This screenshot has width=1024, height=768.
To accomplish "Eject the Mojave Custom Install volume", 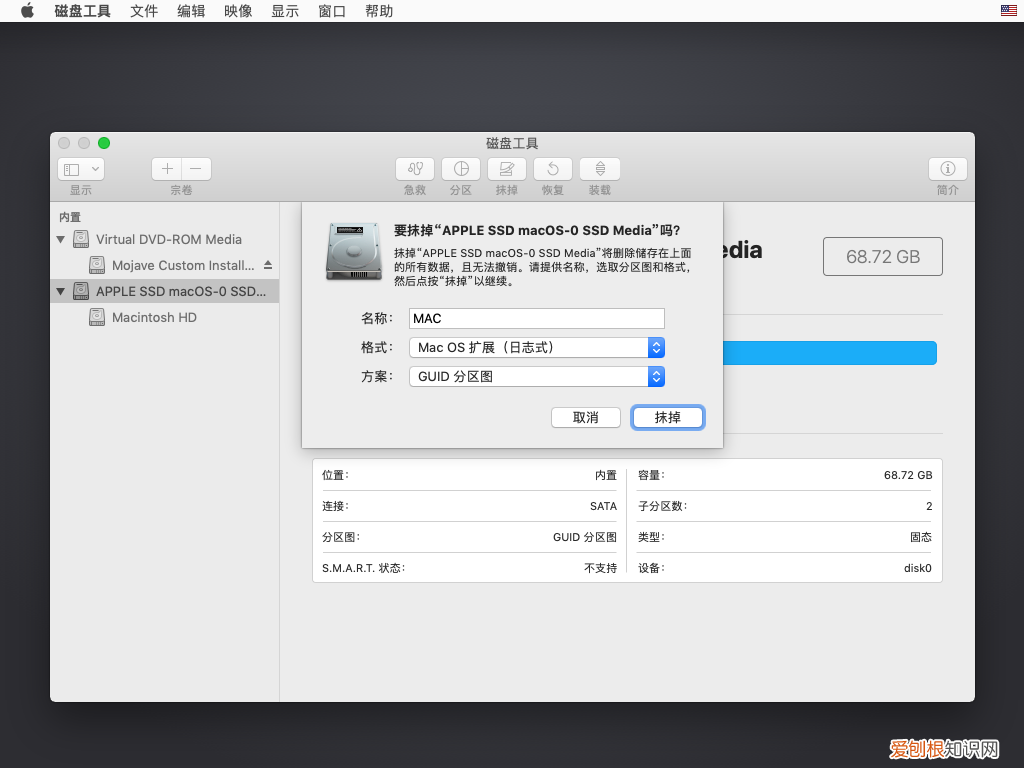I will click(x=268, y=265).
